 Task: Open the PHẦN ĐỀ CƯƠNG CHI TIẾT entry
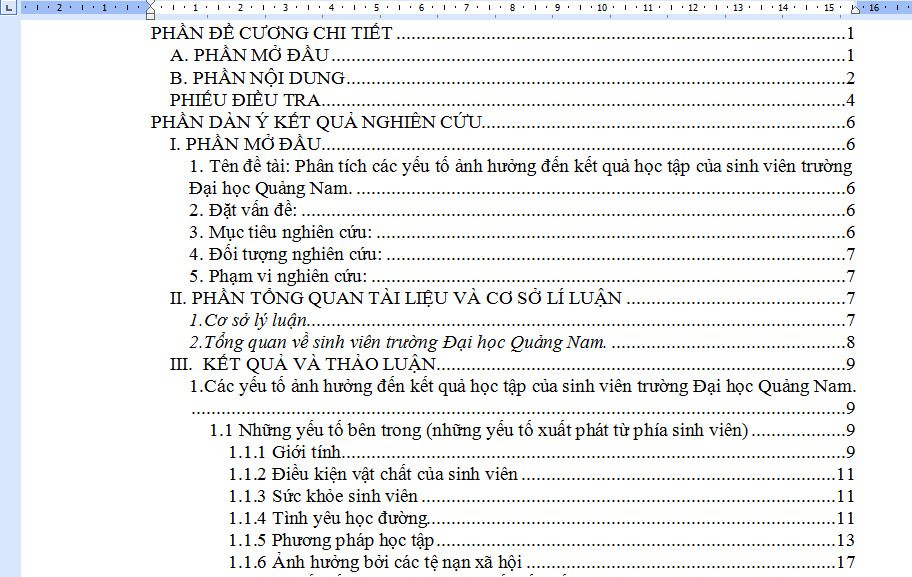[x=272, y=34]
